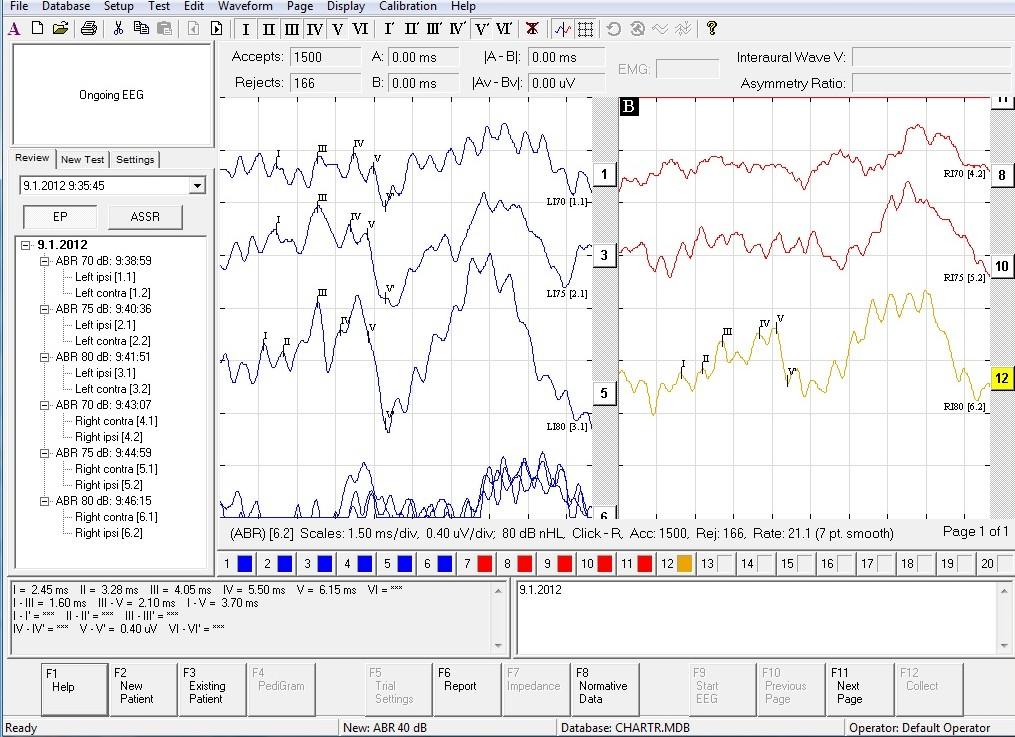
Task: Open the Waveform menu
Action: (245, 6)
